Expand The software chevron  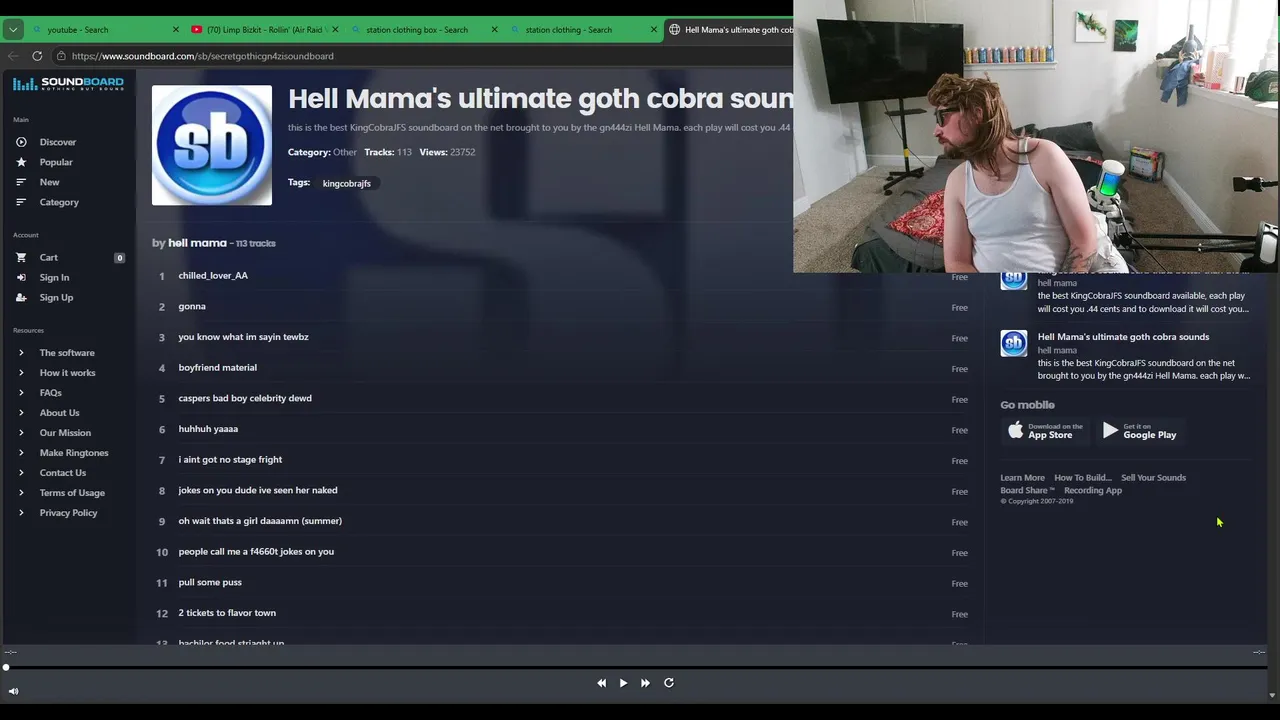21,353
